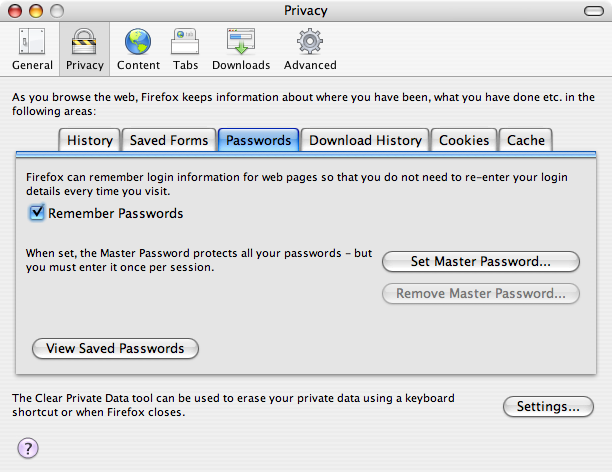The width and height of the screenshot is (612, 472).
Task: Uncheck the Remember Passwords checkbox
Action: 37,213
